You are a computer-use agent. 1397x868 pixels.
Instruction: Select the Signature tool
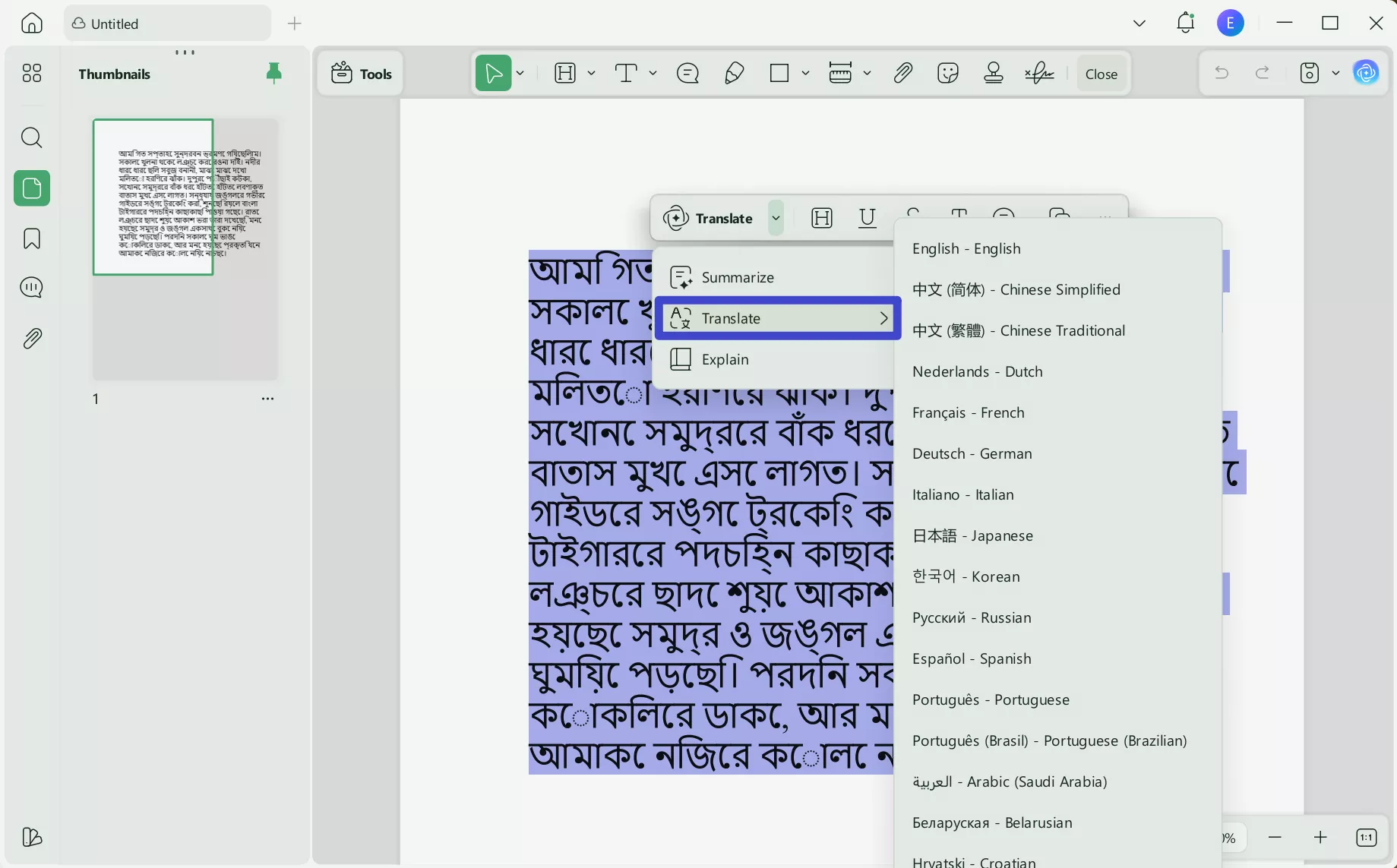[x=1038, y=73]
